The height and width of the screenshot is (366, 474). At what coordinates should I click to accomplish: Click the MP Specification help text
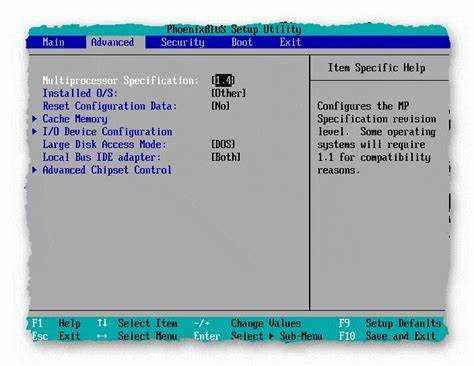(x=377, y=138)
